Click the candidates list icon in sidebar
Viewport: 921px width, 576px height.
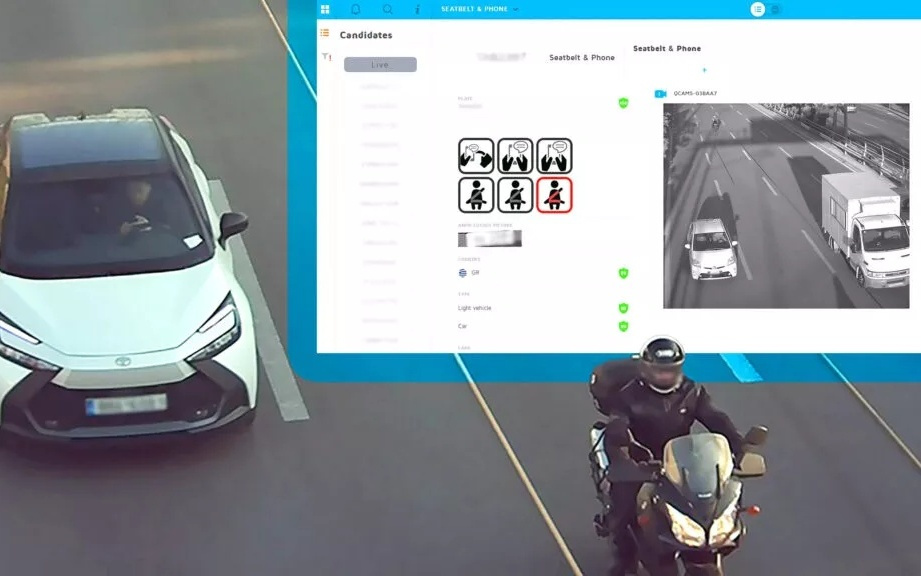[325, 34]
